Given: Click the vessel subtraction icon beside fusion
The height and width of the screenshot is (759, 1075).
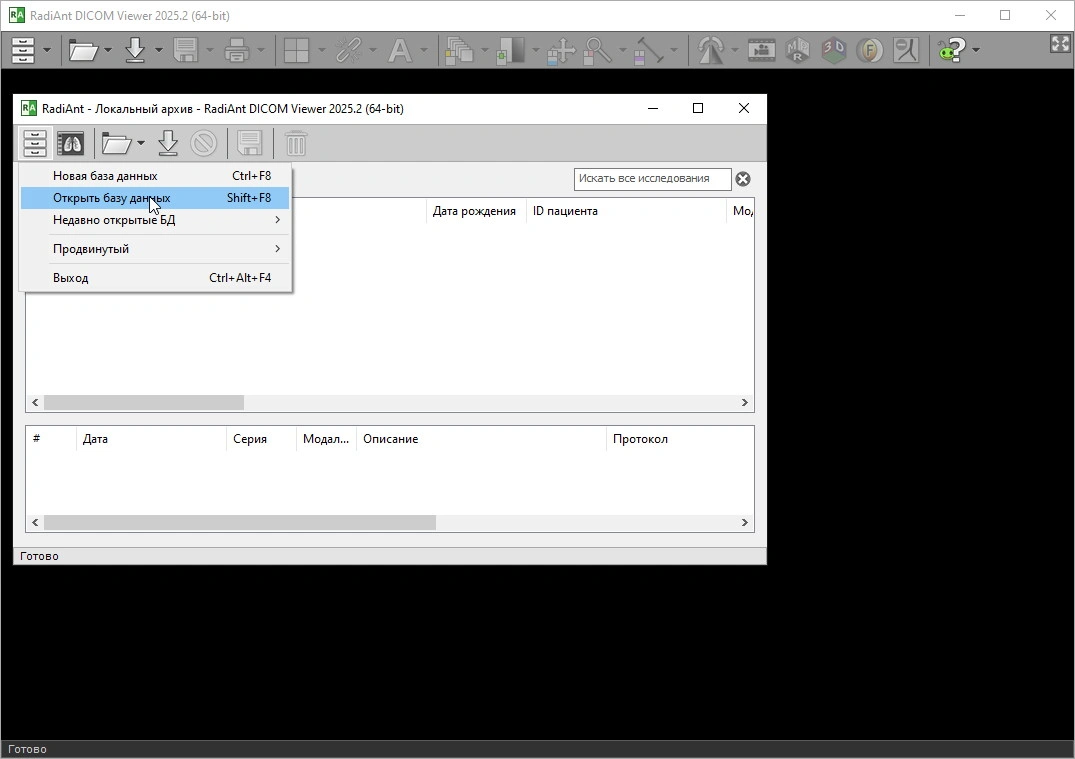Looking at the screenshot, I should [906, 50].
